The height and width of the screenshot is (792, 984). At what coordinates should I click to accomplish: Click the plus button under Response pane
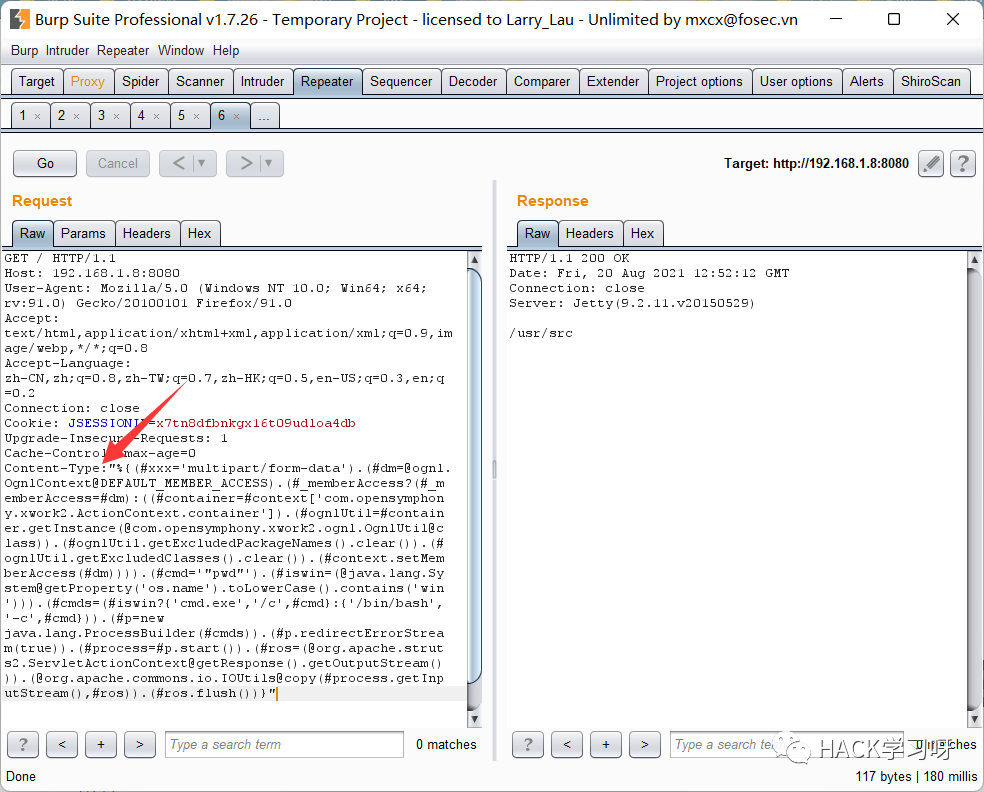coord(606,745)
